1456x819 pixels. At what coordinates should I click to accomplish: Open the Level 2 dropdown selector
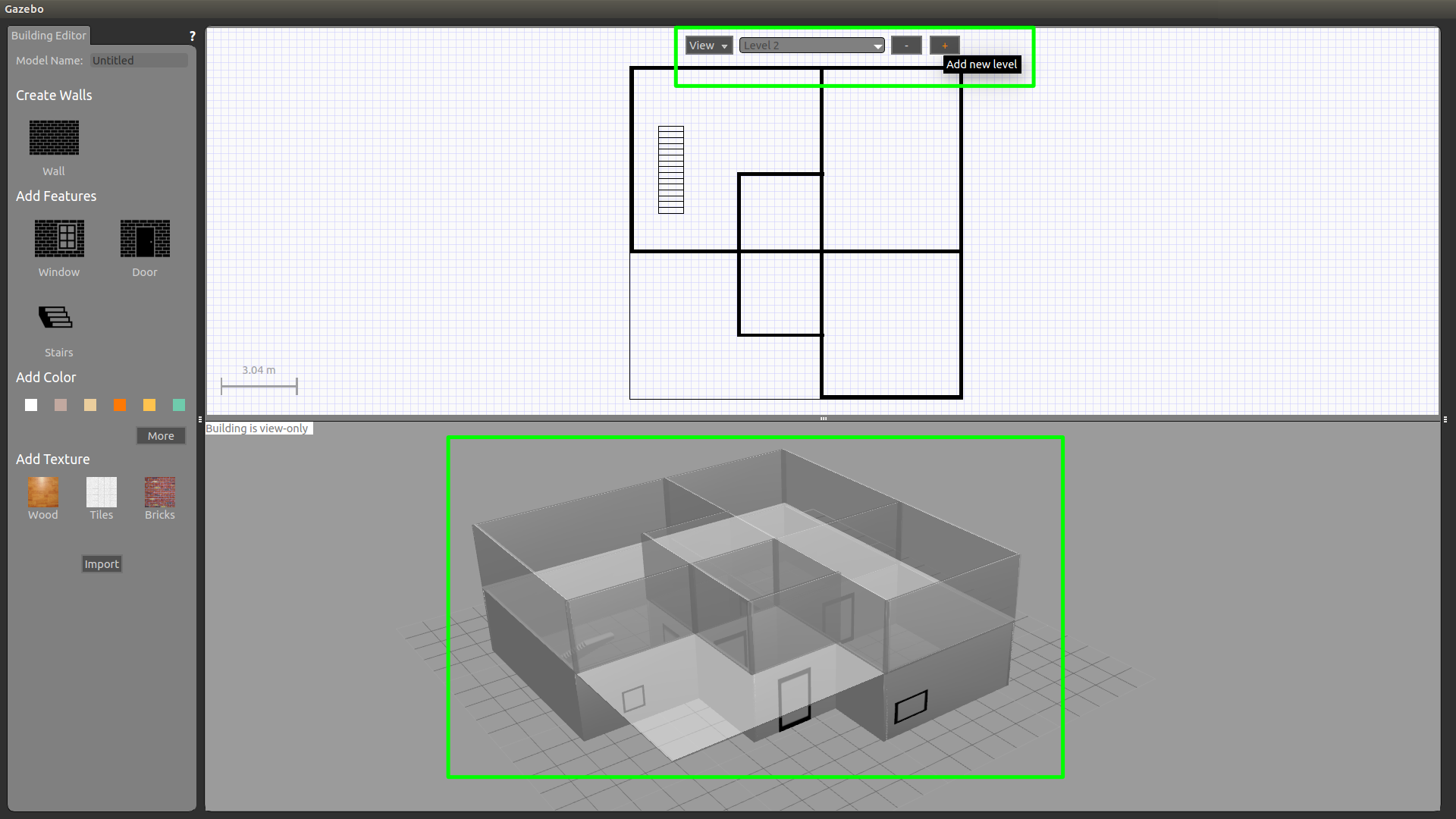(811, 44)
